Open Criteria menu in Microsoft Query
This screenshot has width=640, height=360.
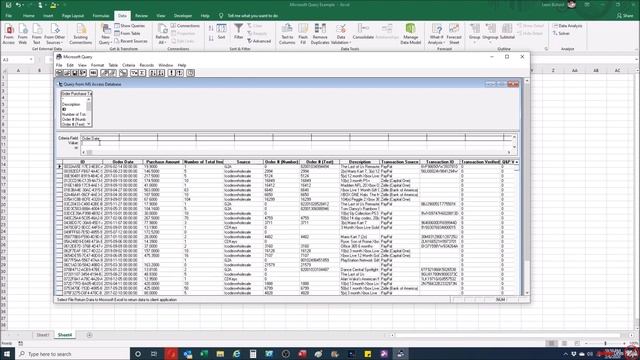tap(129, 65)
